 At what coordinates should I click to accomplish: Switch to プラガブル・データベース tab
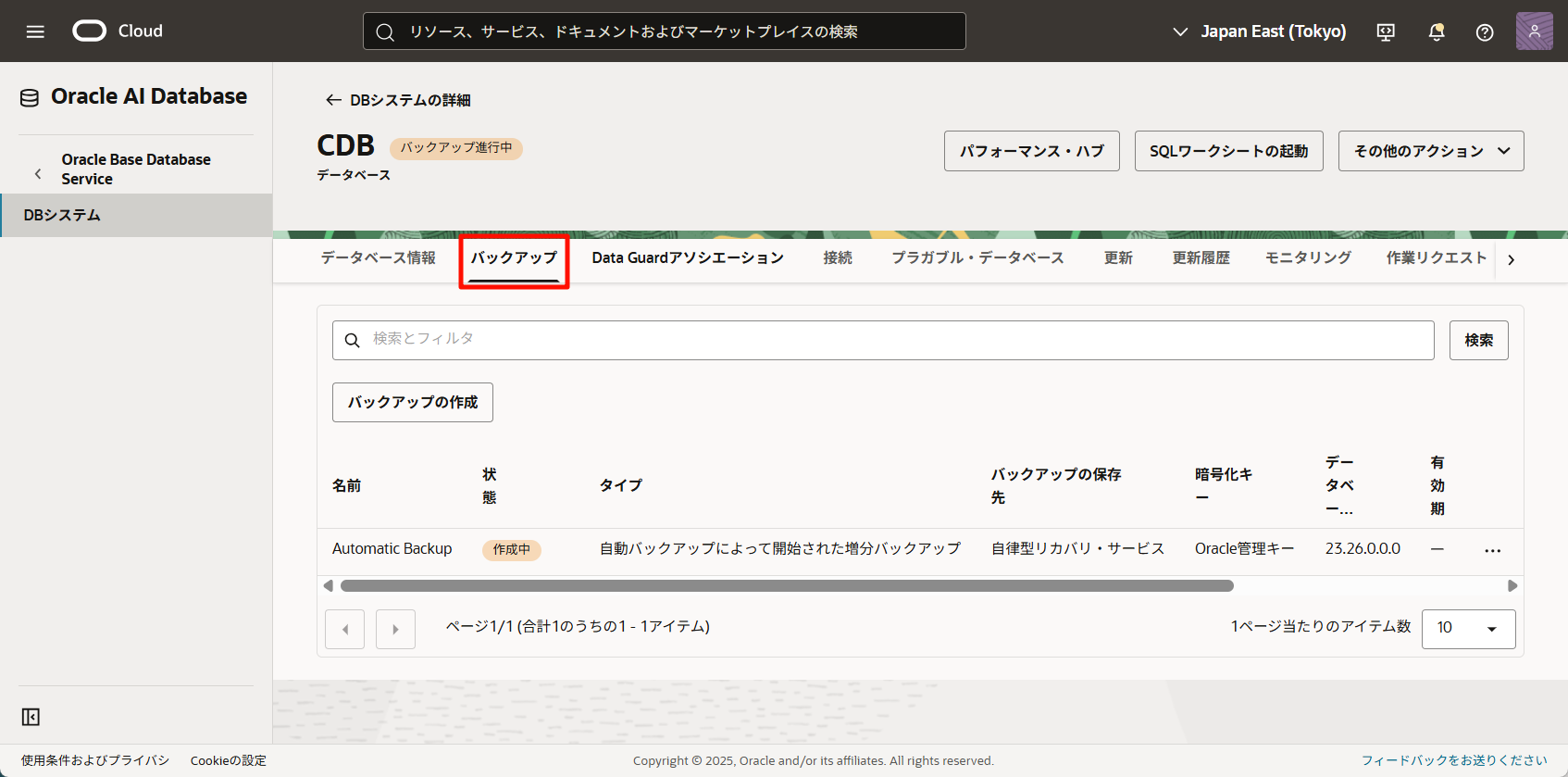point(977,257)
